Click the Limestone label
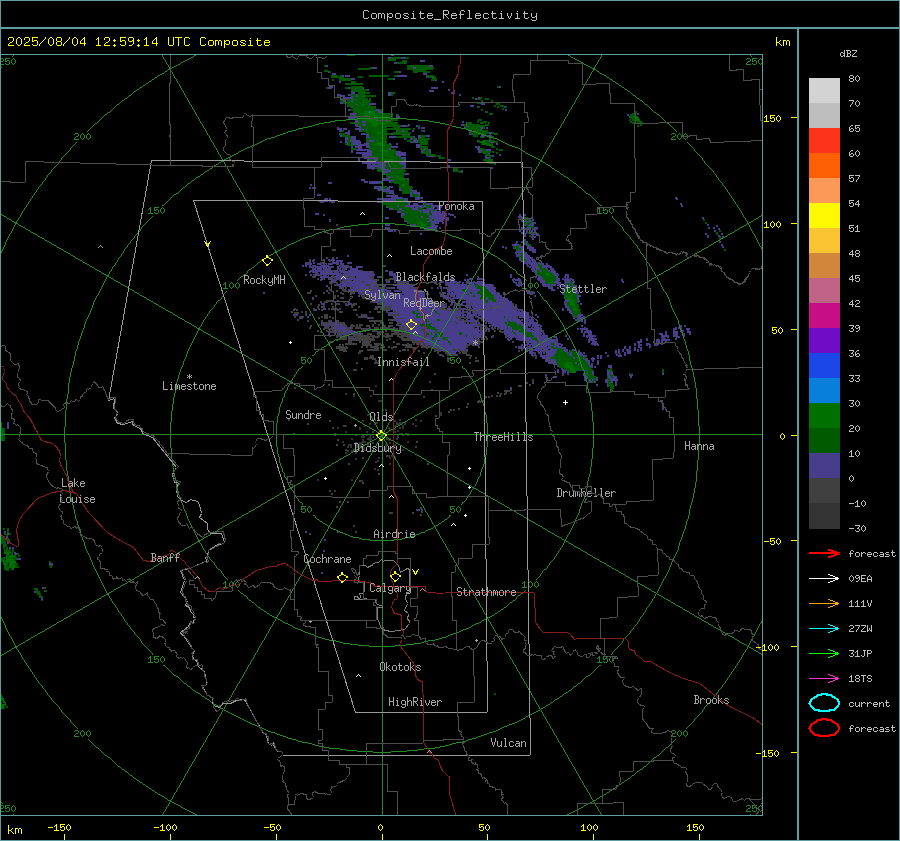Screen dimensions: 900x841 pos(189,386)
